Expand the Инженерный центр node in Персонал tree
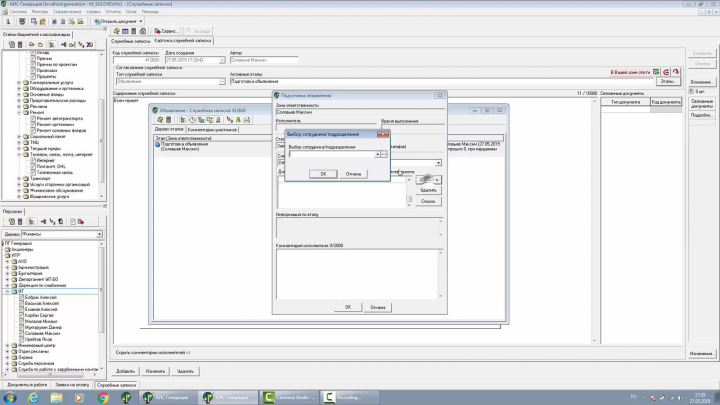 point(7,345)
